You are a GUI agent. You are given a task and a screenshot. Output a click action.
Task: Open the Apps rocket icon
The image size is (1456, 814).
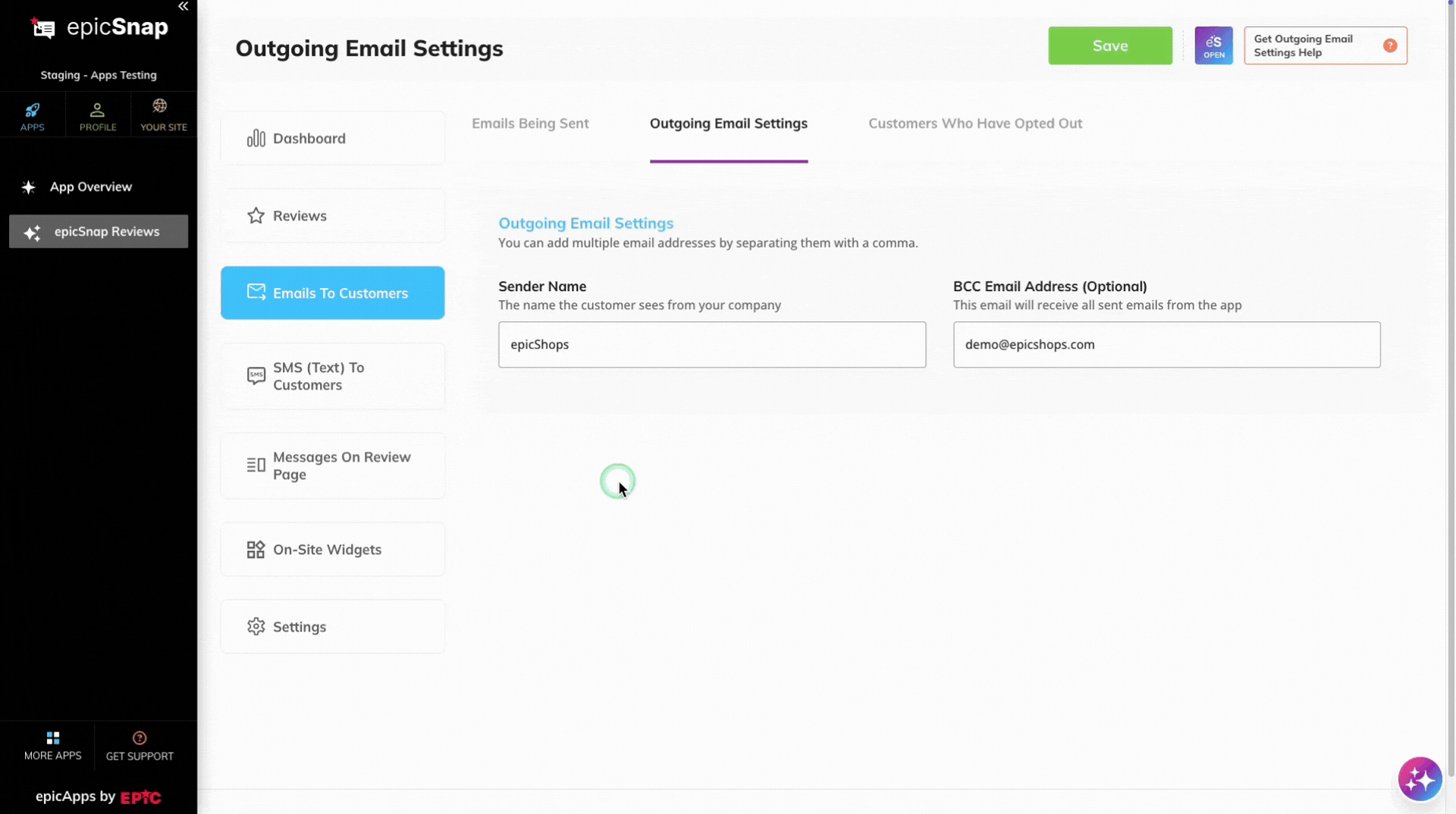32,110
